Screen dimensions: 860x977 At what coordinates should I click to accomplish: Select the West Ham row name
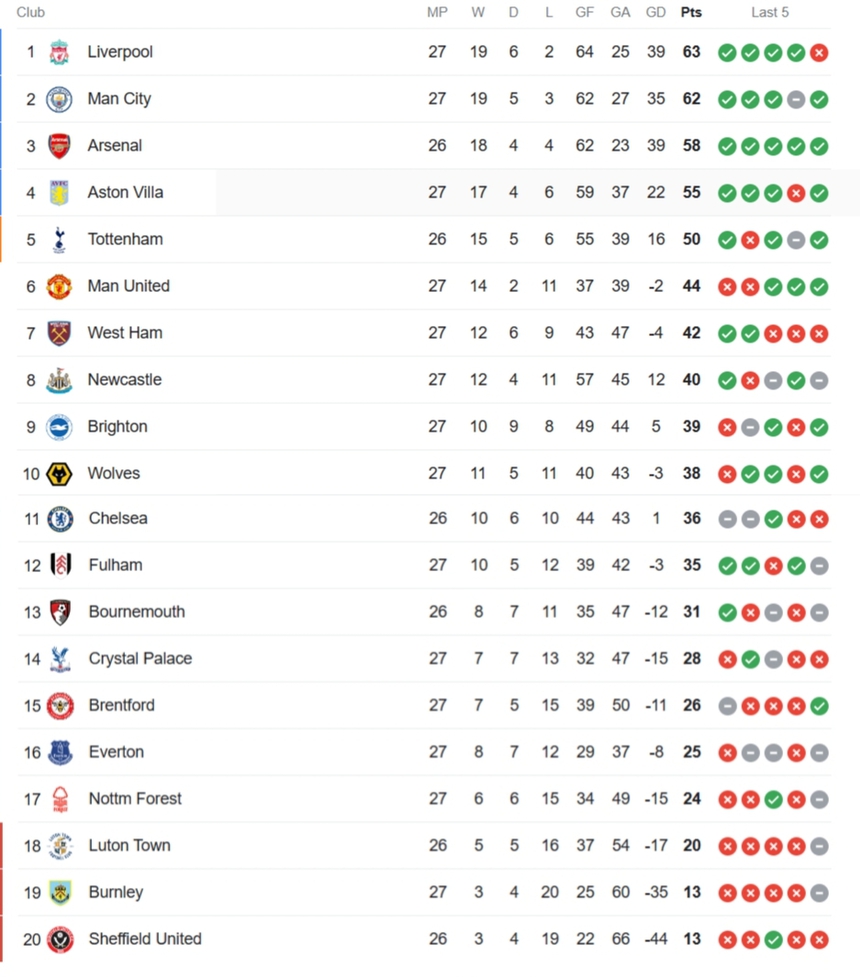125,333
